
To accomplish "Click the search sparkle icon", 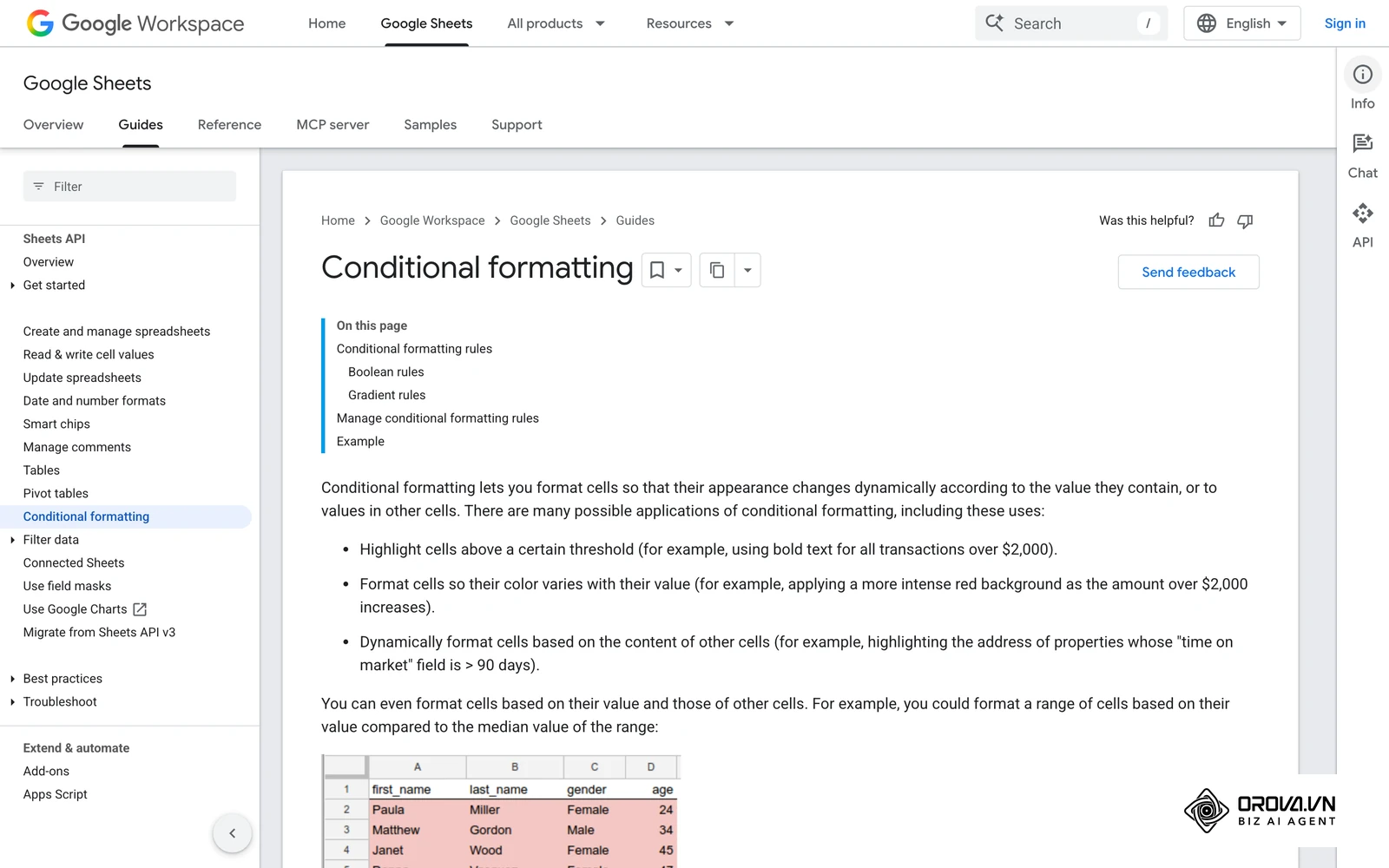I will tap(995, 23).
